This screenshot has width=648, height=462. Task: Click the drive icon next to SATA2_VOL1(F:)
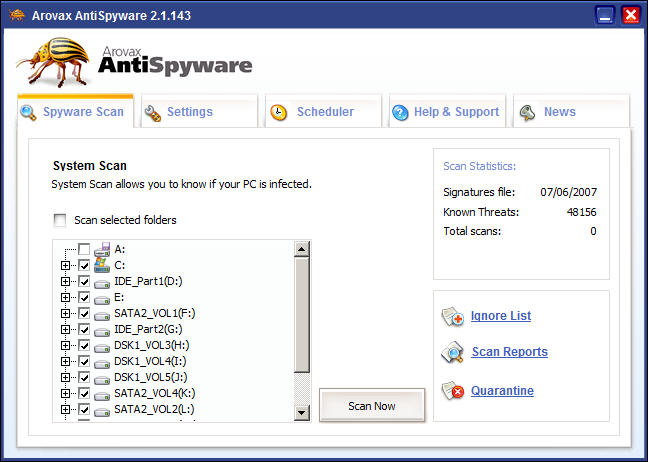pos(102,315)
